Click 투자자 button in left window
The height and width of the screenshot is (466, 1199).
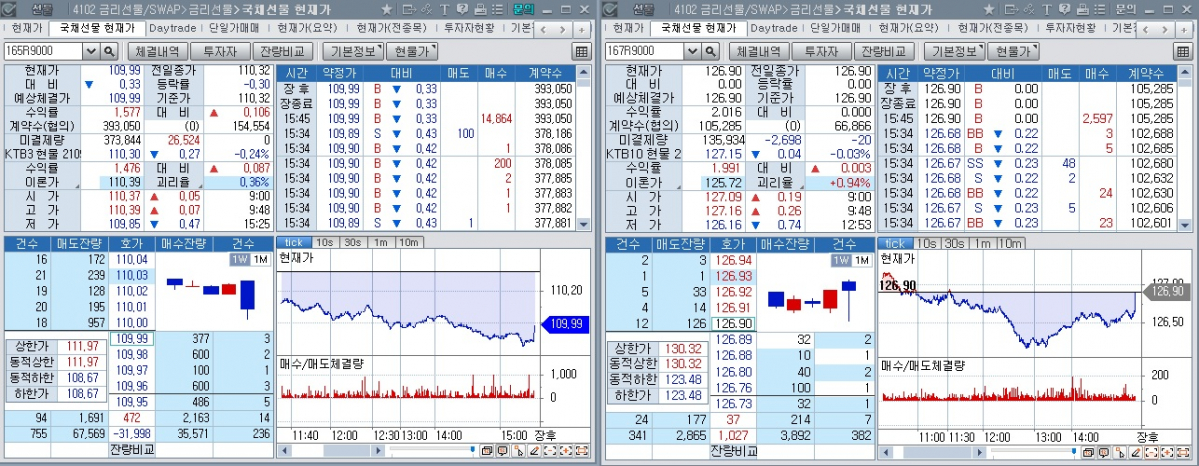pyautogui.click(x=219, y=51)
